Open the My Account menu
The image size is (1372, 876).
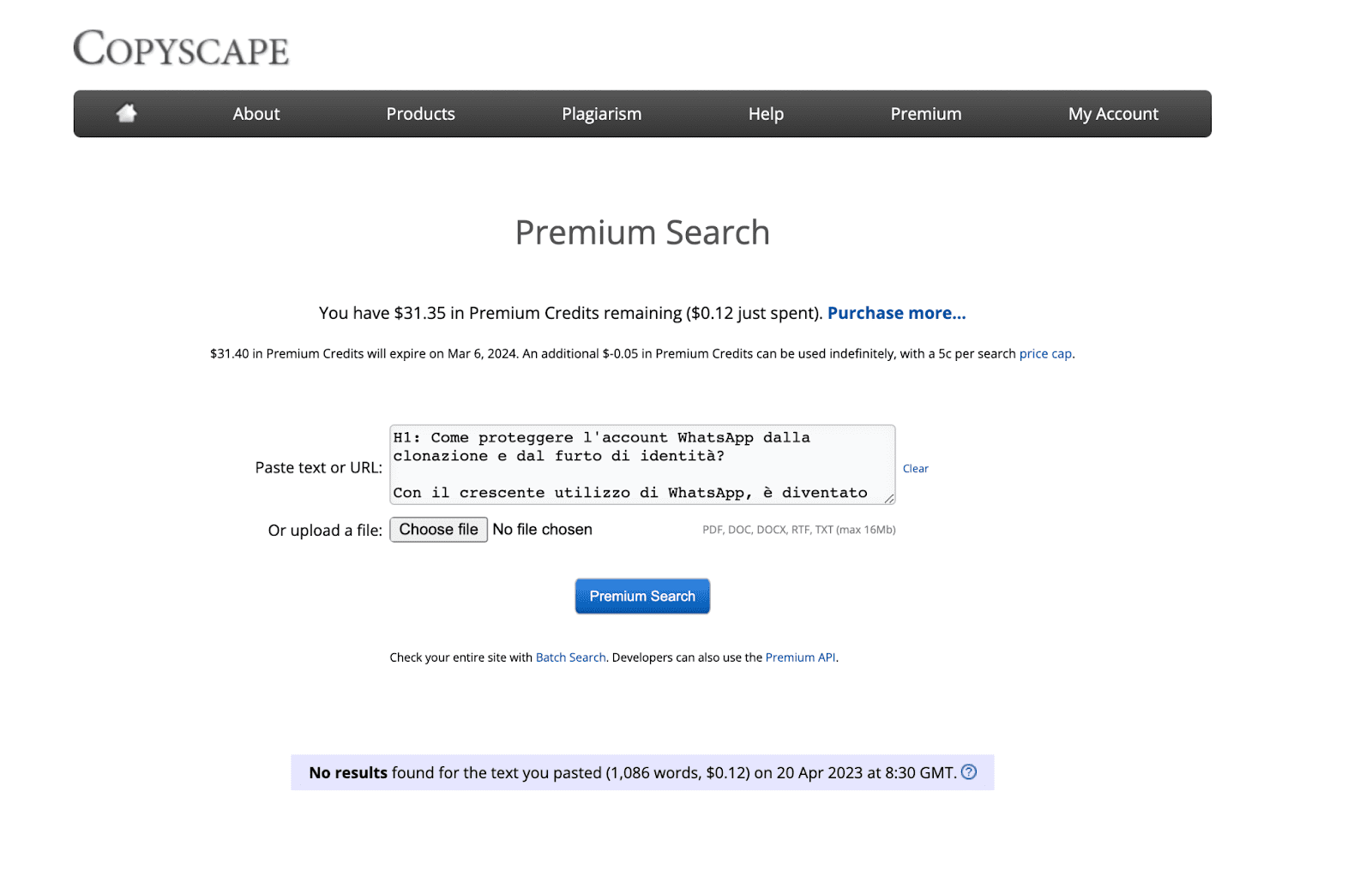[1113, 114]
